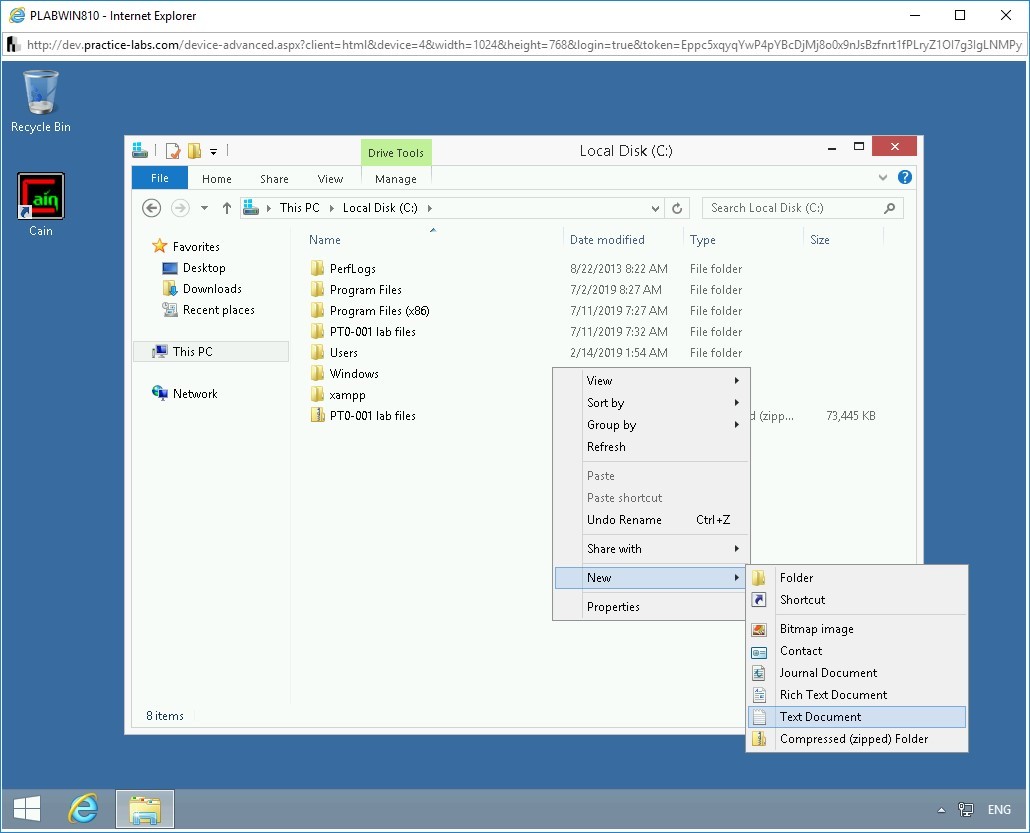The image size is (1030, 833).
Task: Switch to the View ribbon tab
Action: tap(330, 178)
